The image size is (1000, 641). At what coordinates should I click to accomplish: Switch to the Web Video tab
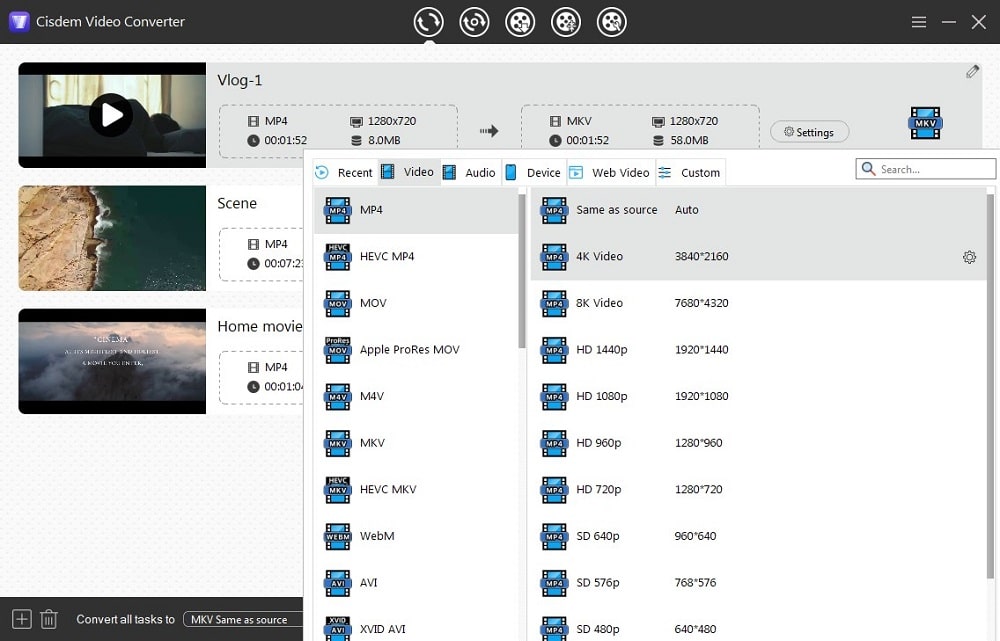tap(610, 172)
